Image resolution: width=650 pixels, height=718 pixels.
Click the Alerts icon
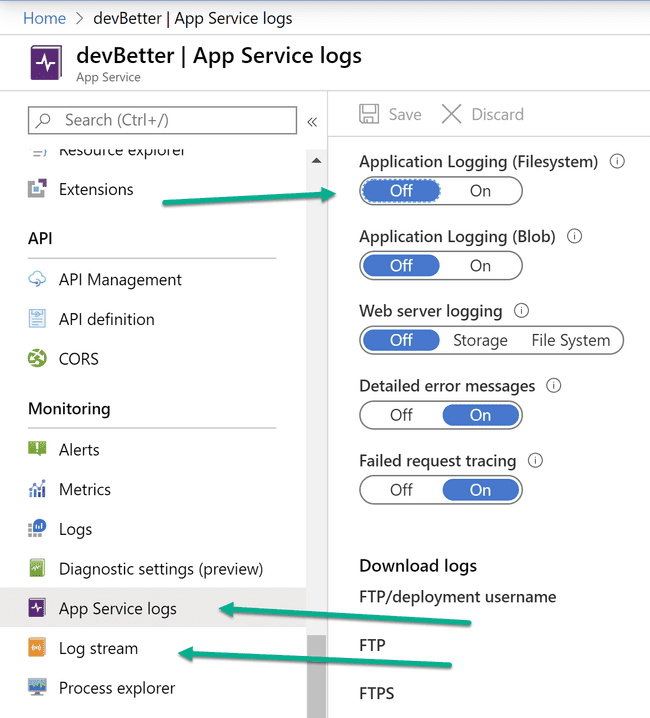37,449
